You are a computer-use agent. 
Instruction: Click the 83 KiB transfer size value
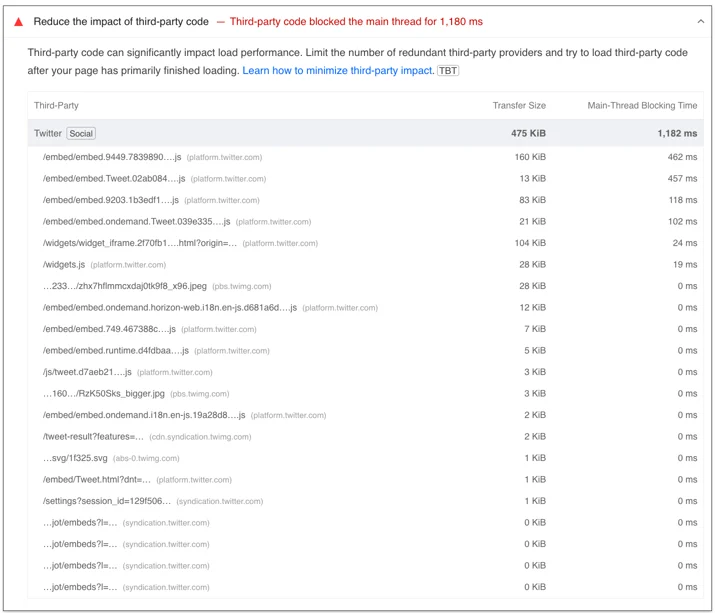tap(532, 200)
